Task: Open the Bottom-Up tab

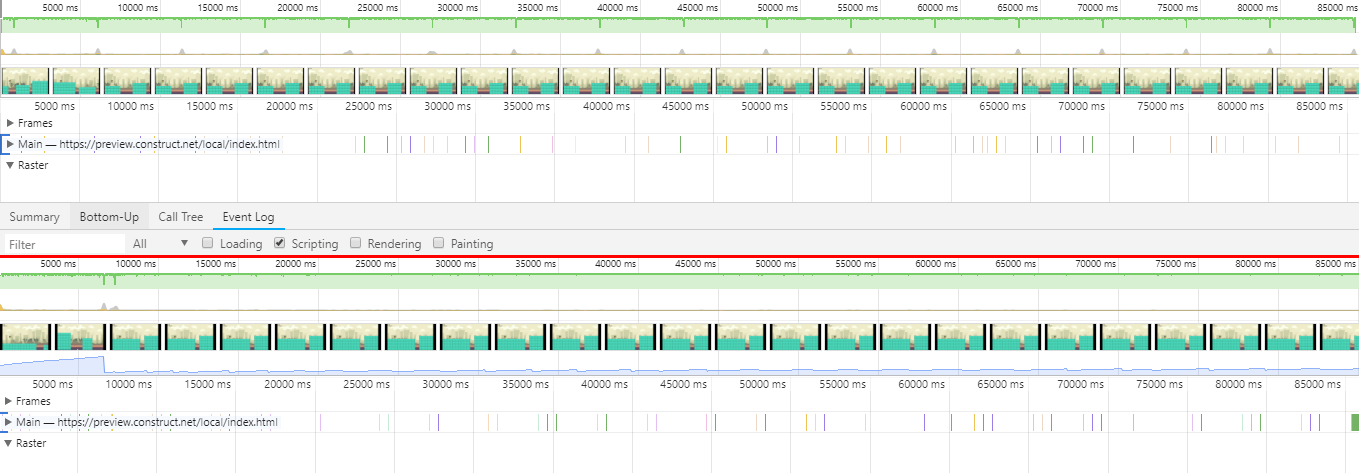Action: (x=109, y=217)
